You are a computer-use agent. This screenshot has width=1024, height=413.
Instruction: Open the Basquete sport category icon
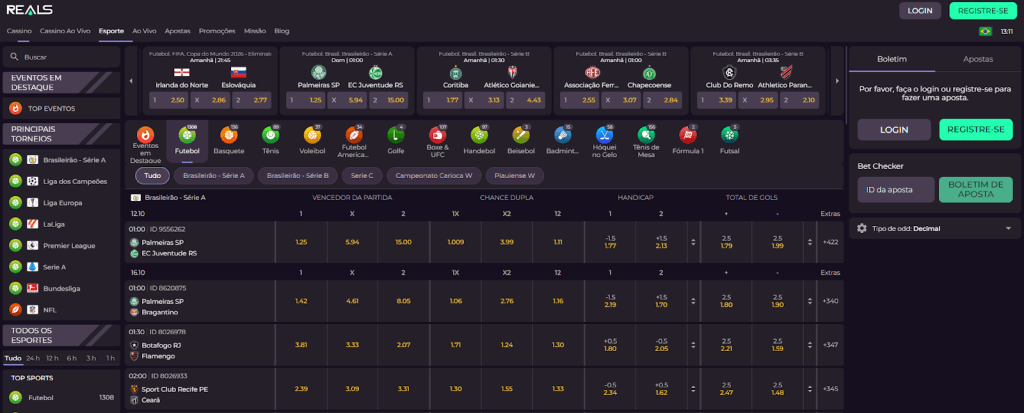[229, 135]
